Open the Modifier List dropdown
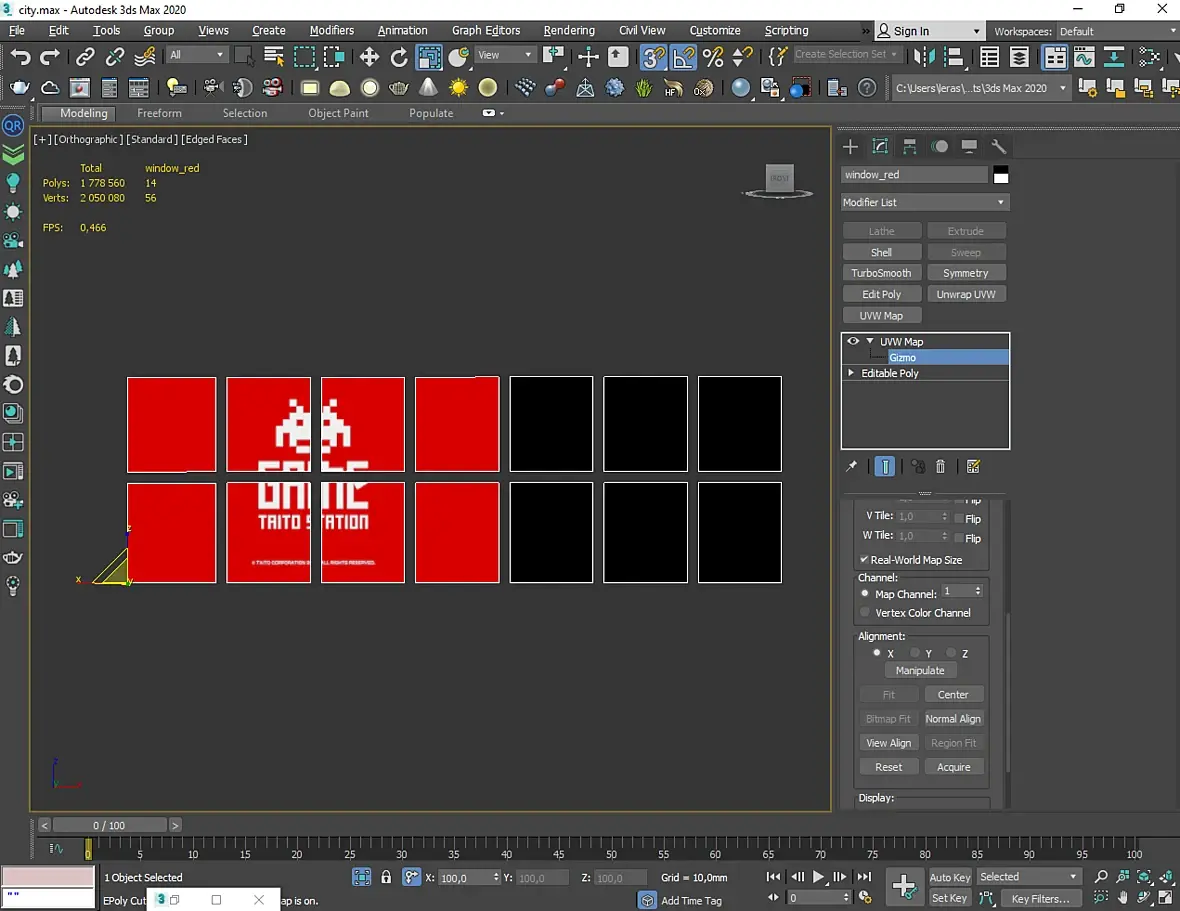 924,202
